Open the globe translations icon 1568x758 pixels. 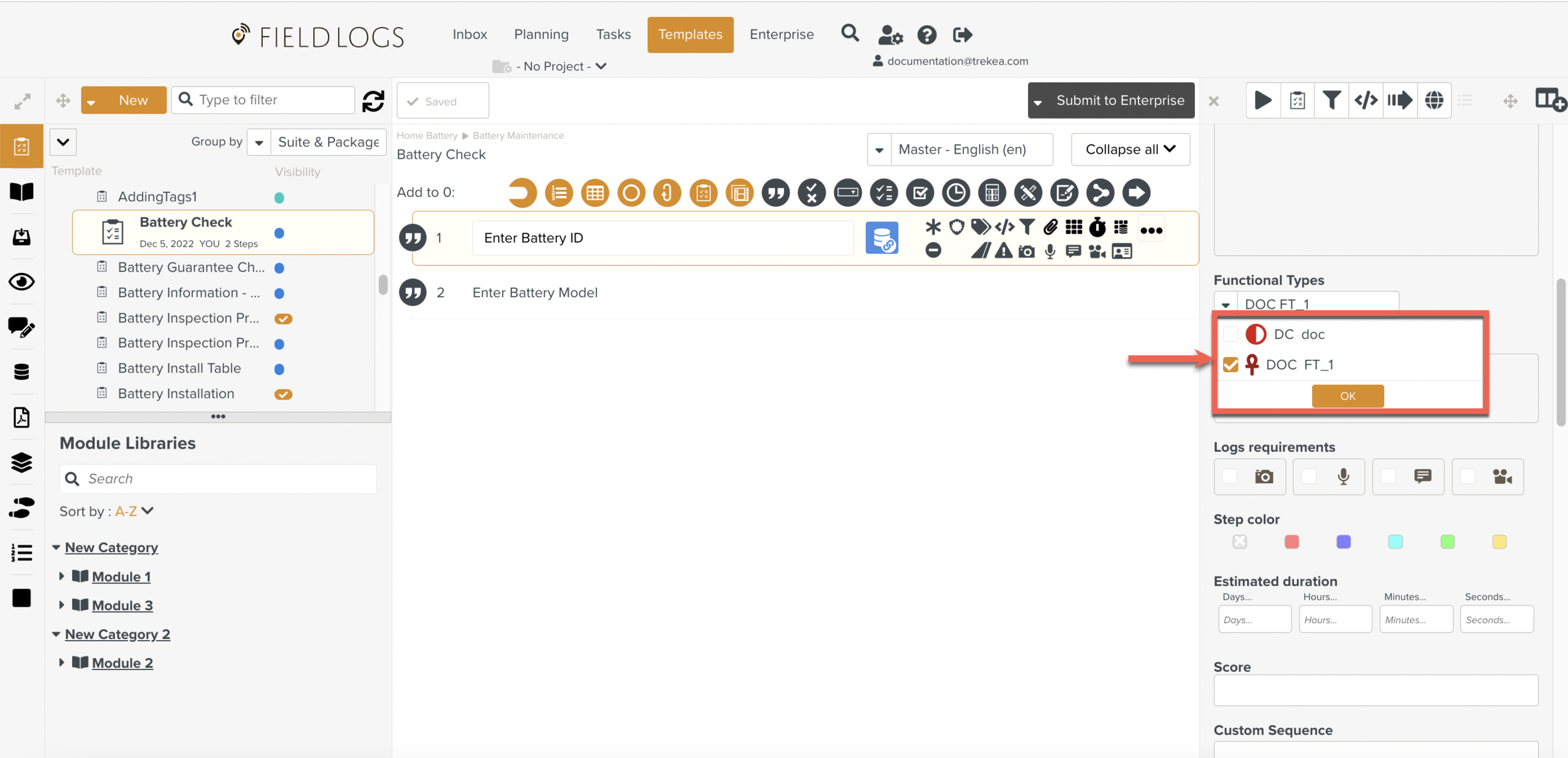coord(1434,100)
